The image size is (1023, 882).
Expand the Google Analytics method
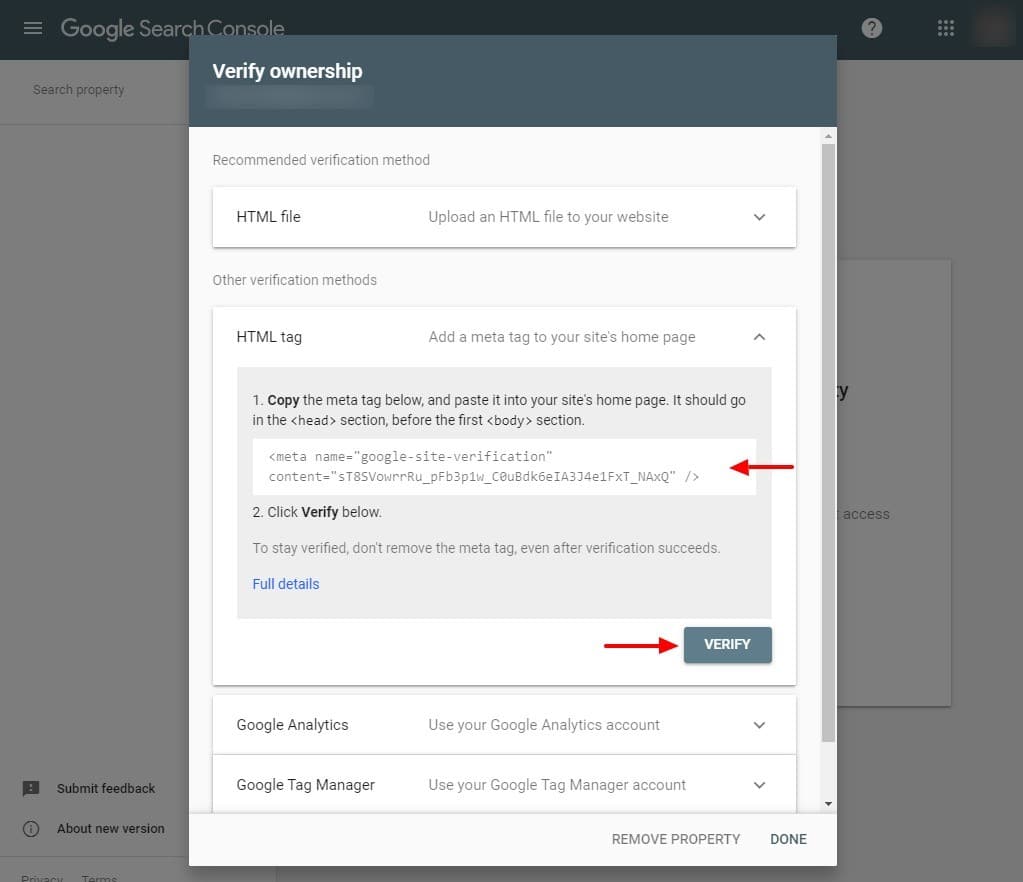[x=759, y=725]
